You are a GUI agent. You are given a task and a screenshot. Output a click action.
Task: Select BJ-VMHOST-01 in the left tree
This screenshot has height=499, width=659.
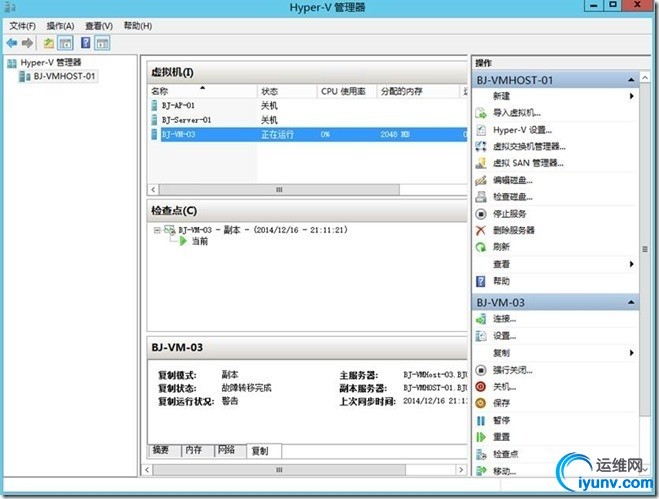click(x=64, y=76)
